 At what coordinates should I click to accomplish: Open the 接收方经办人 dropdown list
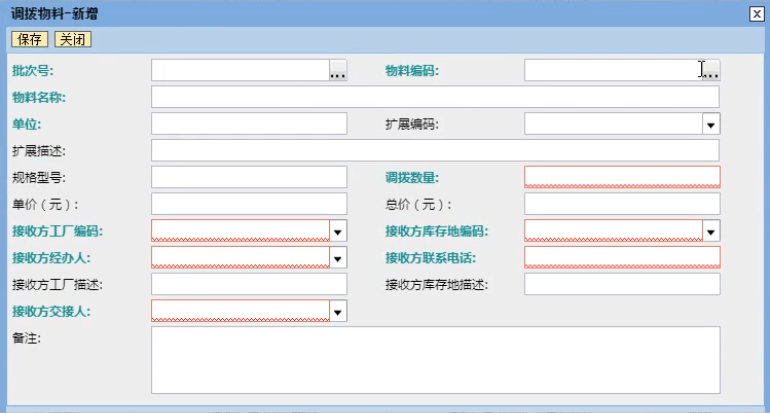point(338,258)
